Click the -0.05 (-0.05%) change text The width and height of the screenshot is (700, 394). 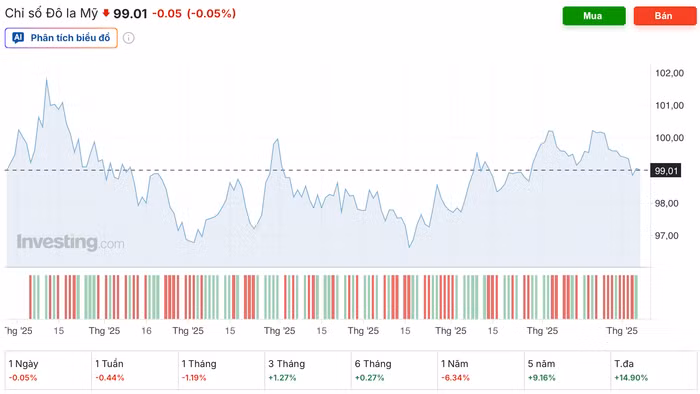pyautogui.click(x=194, y=13)
